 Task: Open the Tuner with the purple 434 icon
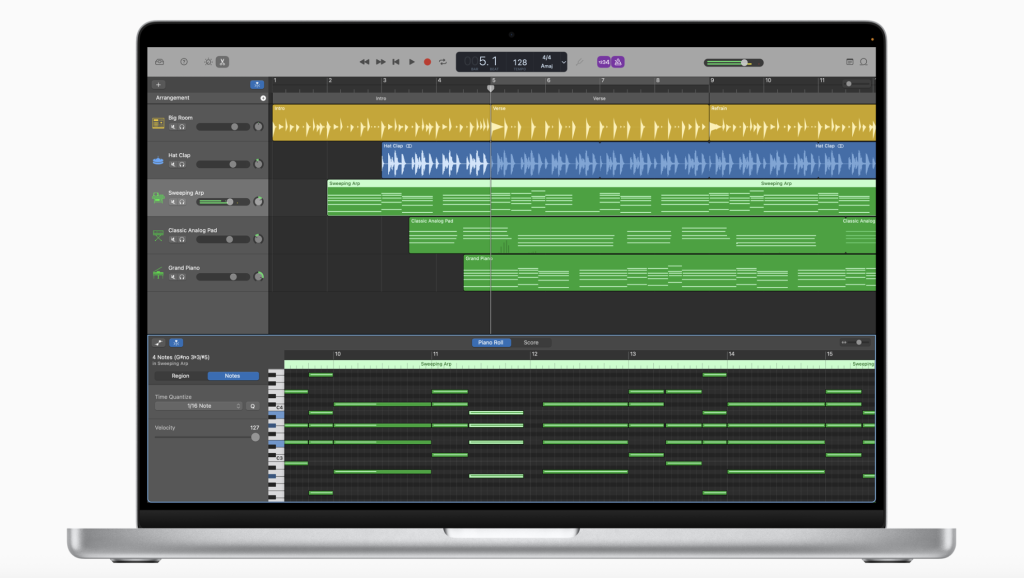pyautogui.click(x=603, y=61)
